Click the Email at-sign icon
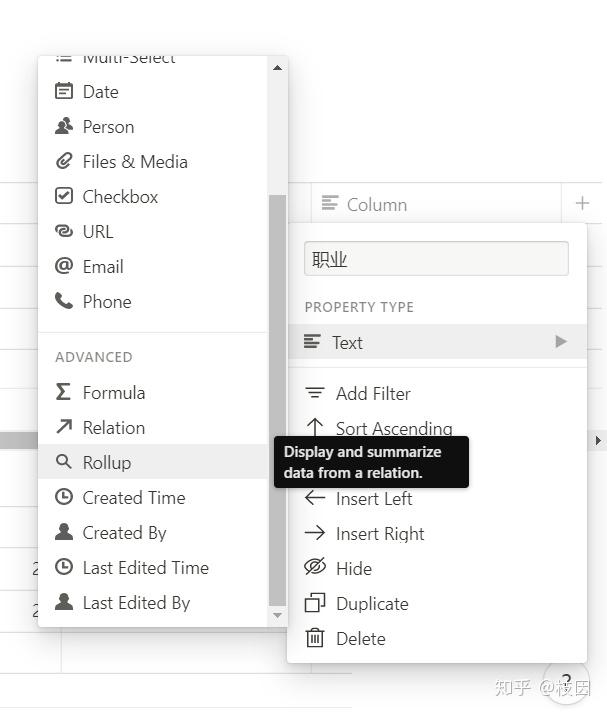This screenshot has width=607, height=714. [64, 266]
